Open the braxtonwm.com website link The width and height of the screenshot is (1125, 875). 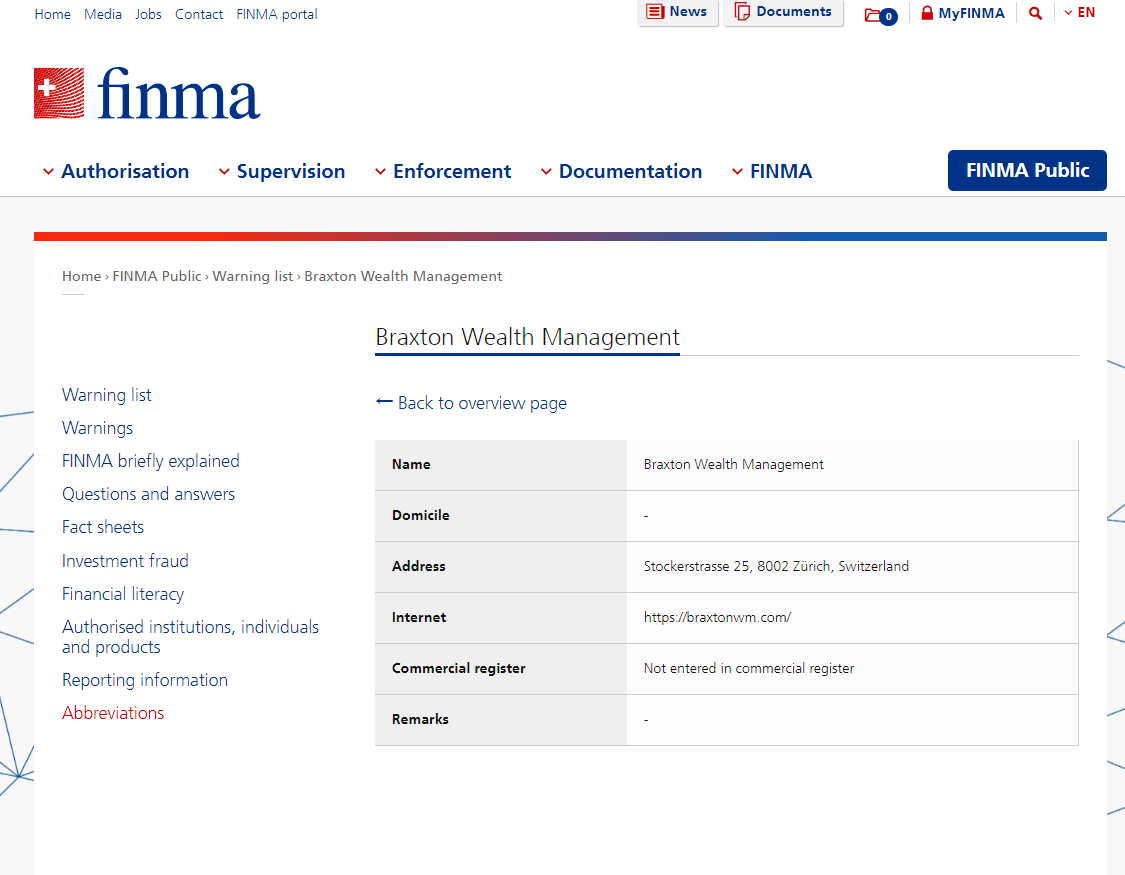[717, 617]
